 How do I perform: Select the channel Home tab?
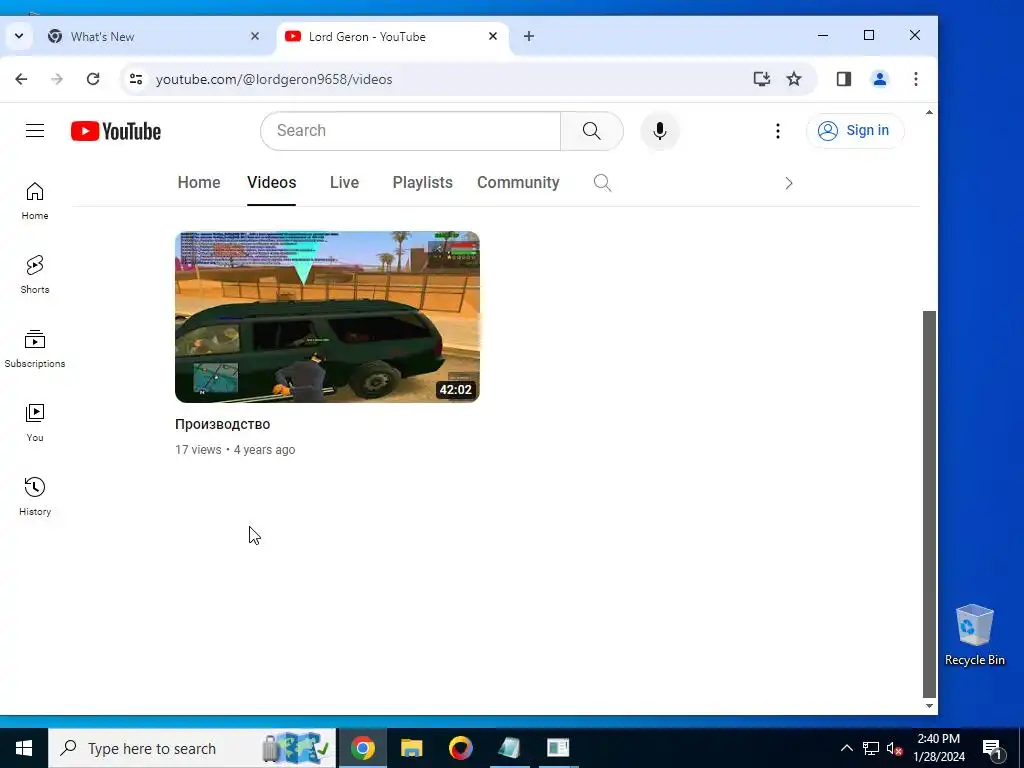199,182
